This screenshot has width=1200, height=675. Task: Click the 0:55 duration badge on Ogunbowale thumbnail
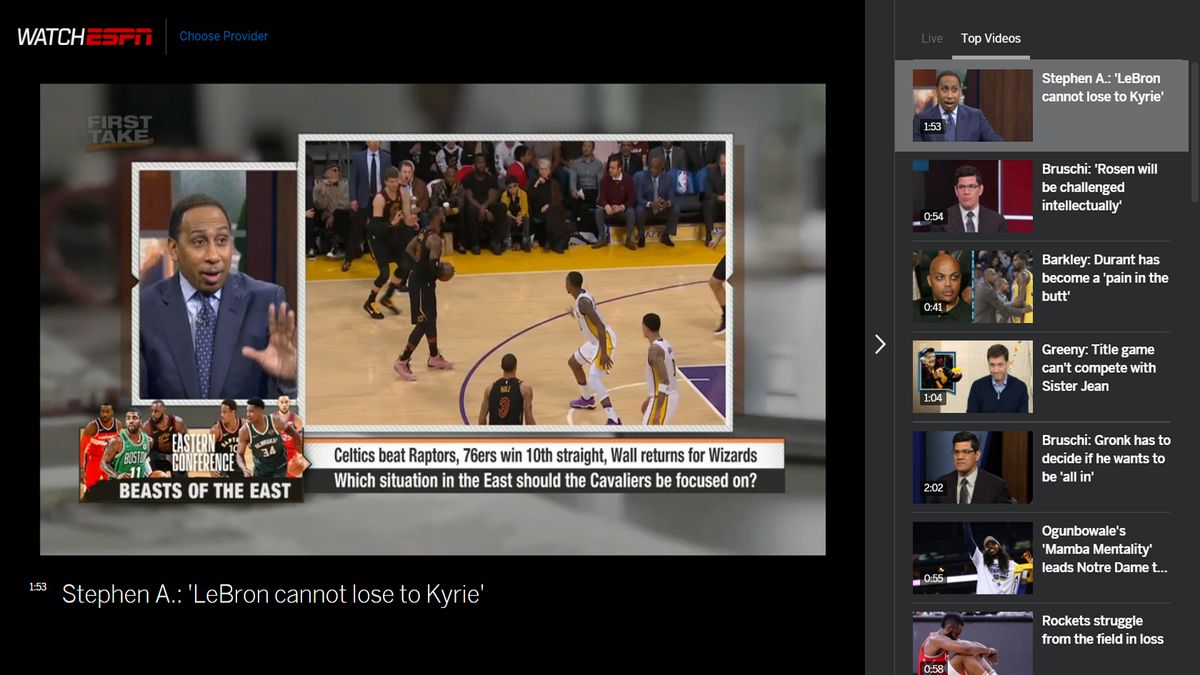[x=933, y=578]
